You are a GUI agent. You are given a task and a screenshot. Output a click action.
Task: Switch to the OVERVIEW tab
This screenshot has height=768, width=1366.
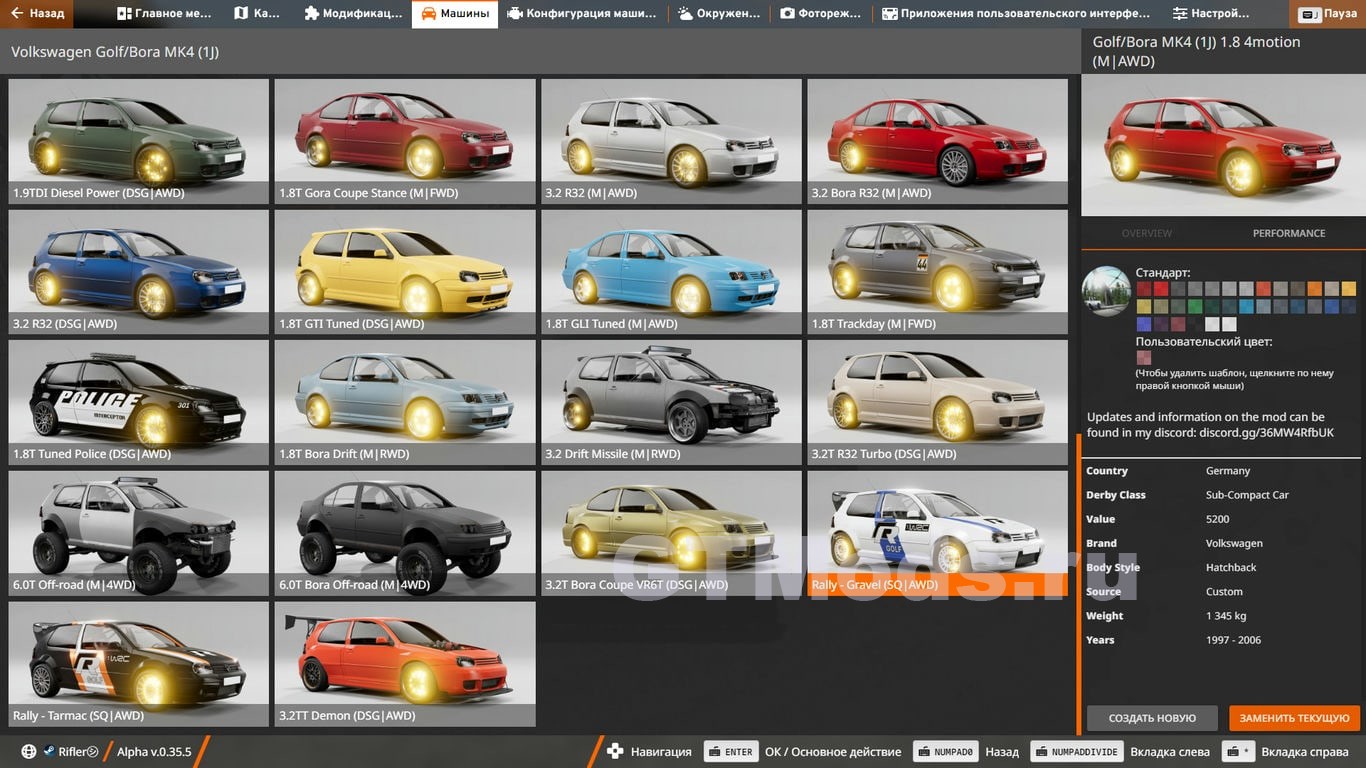1146,233
